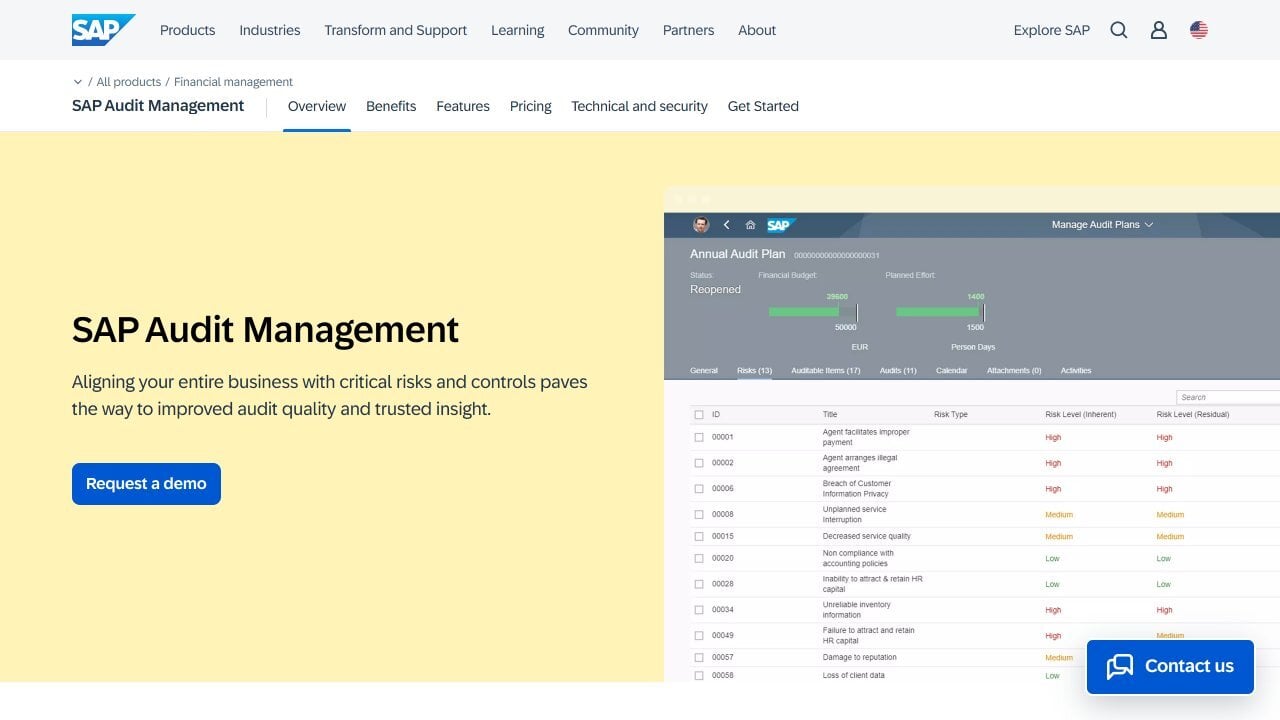Check the checkbox for risk 00001
Image resolution: width=1280 pixels, height=720 pixels.
[x=699, y=437]
